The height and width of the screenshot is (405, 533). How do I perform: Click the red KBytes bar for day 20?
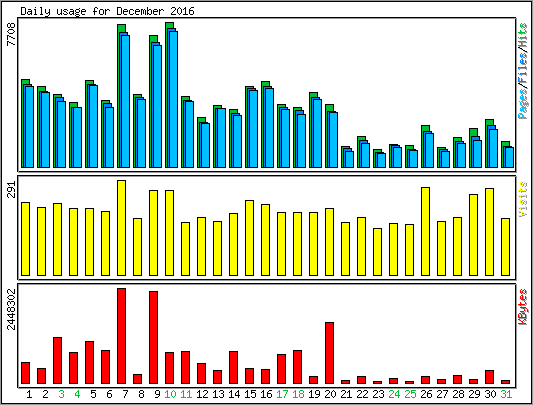tap(329, 353)
